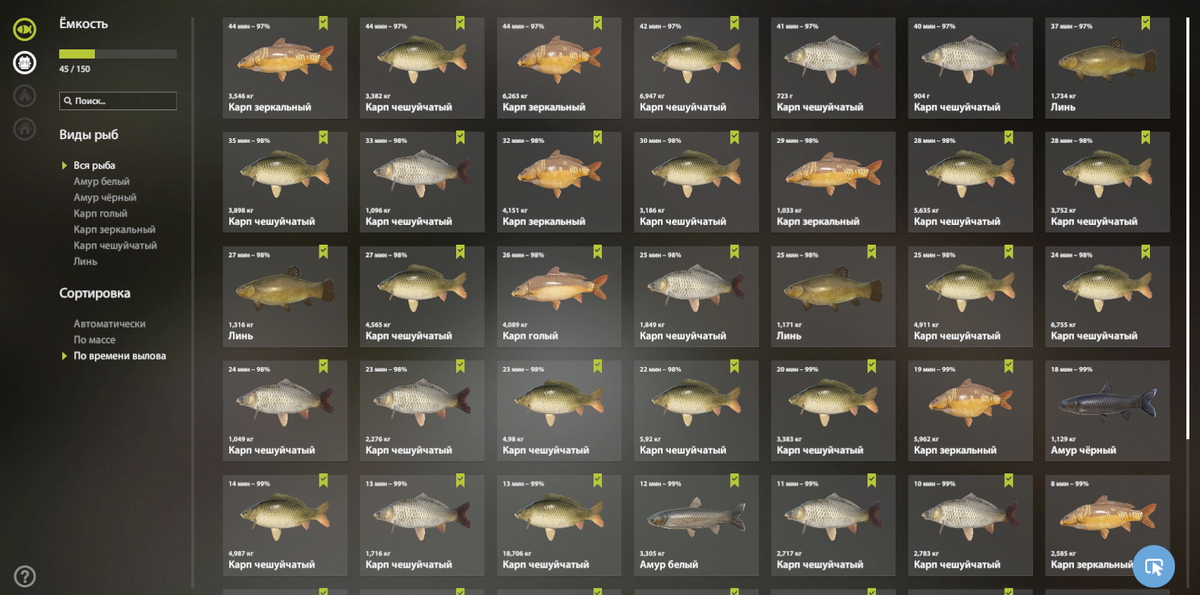Show only Линь in fish types
The height and width of the screenshot is (595, 1200).
(85, 261)
